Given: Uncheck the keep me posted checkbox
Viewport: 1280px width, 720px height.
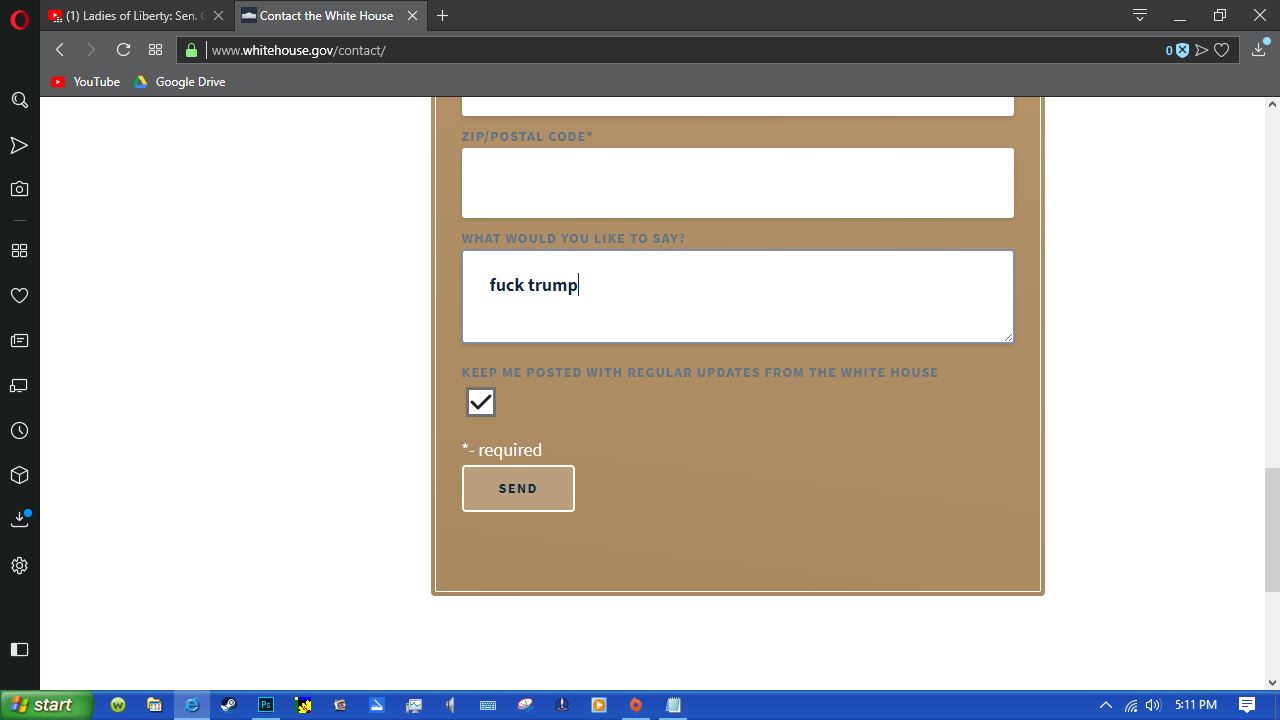Looking at the screenshot, I should pyautogui.click(x=481, y=402).
